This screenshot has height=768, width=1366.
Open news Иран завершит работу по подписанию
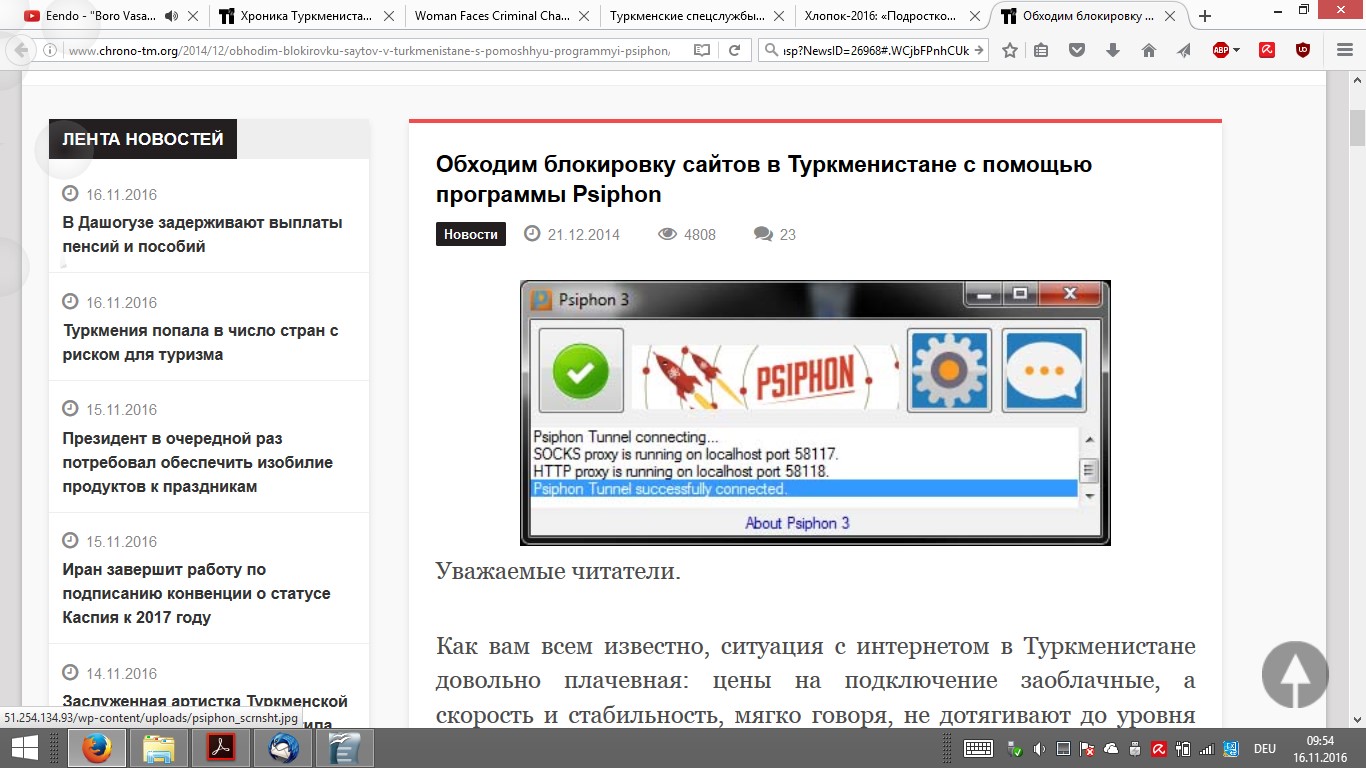(196, 593)
